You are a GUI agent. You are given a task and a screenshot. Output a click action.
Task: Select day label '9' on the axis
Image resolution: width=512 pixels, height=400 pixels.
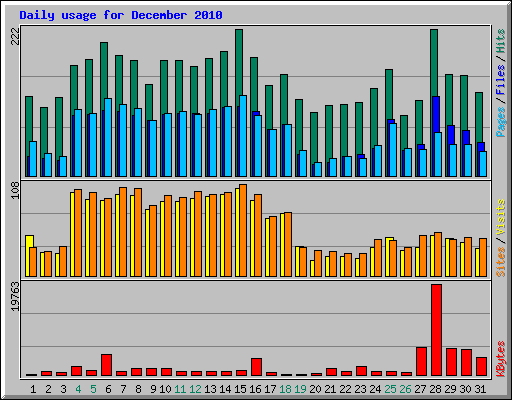coord(153,389)
